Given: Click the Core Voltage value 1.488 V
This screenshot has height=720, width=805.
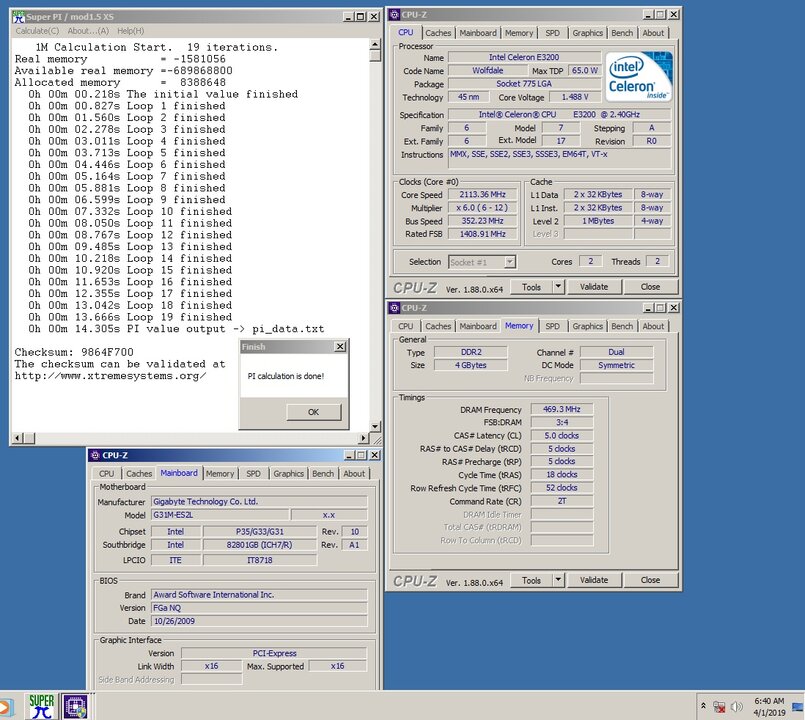Looking at the screenshot, I should tap(574, 97).
